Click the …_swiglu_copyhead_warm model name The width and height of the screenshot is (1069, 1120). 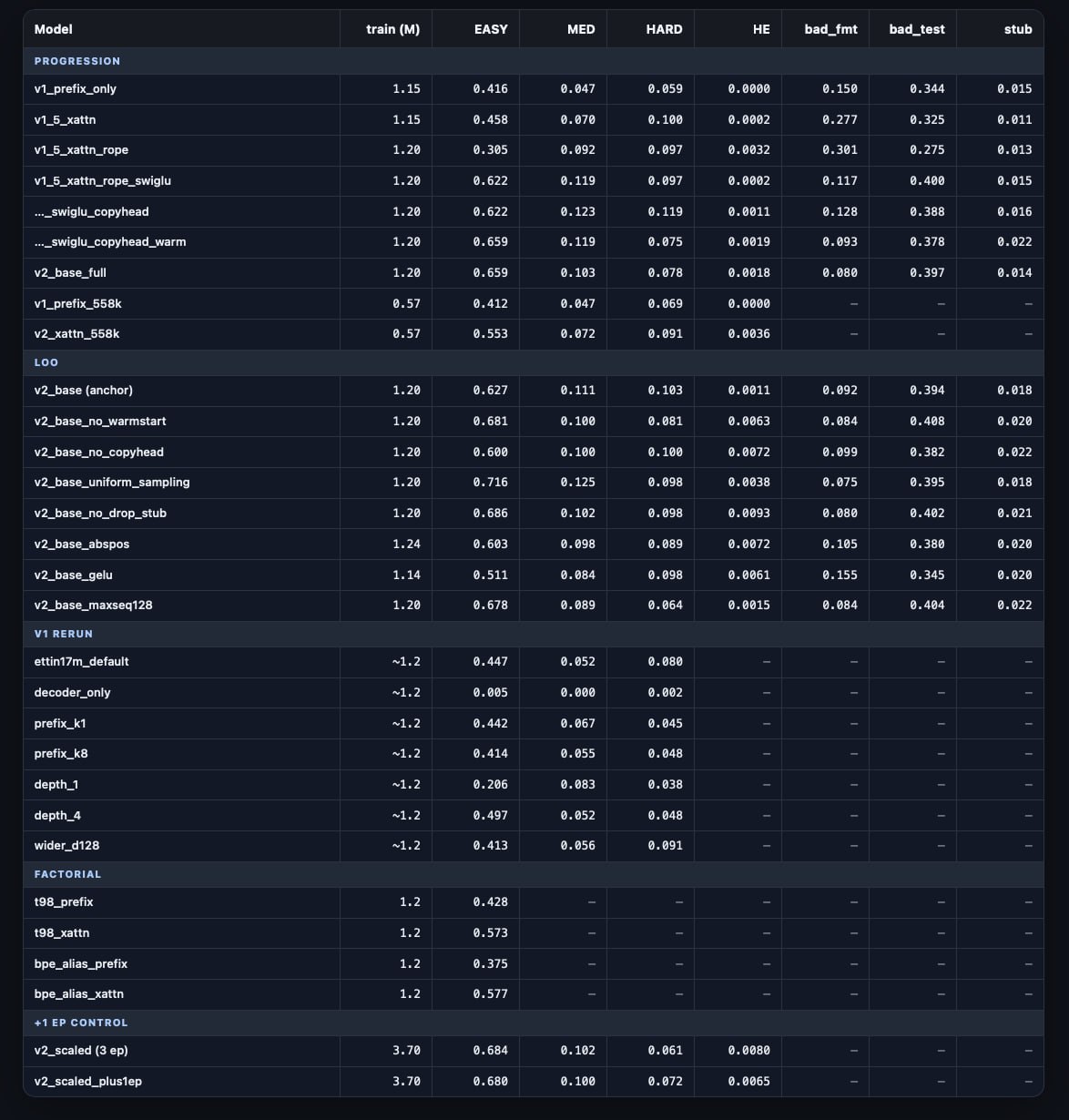pos(110,242)
